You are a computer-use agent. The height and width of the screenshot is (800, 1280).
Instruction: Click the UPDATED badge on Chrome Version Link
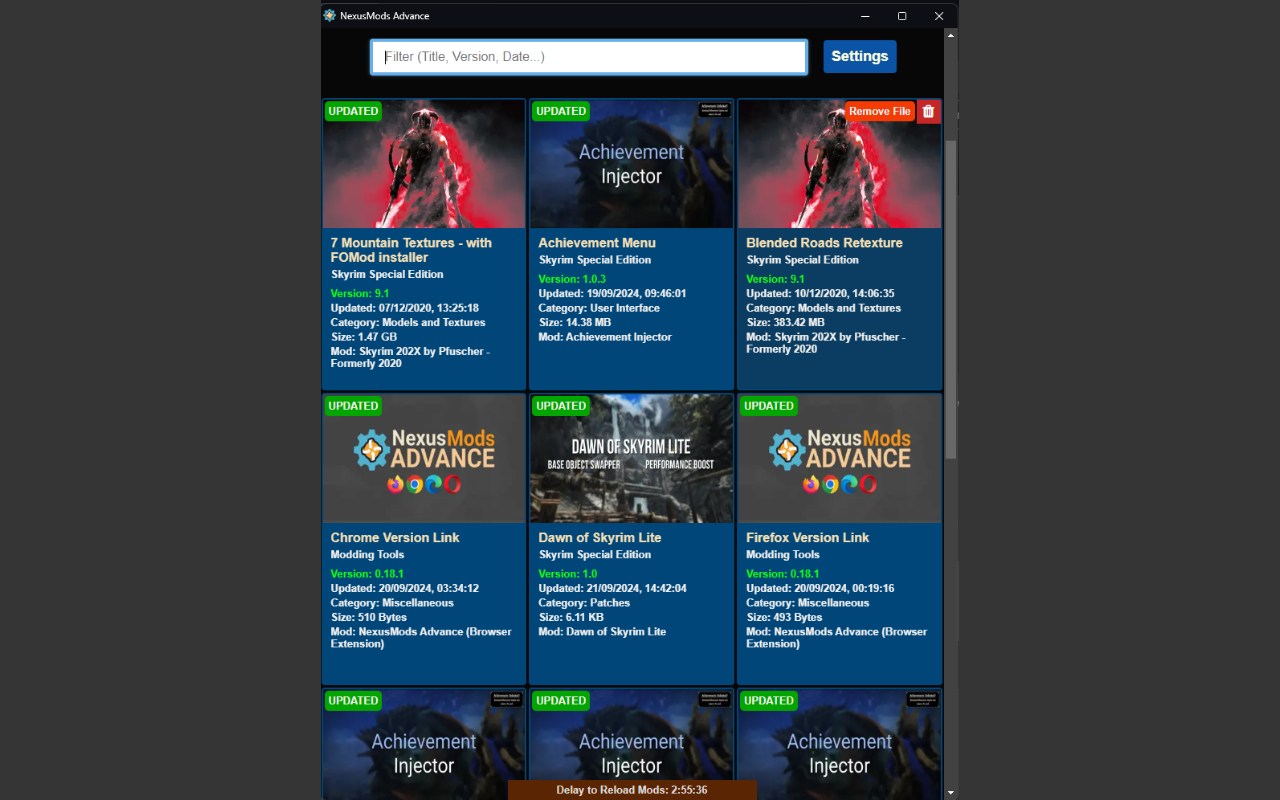point(353,406)
